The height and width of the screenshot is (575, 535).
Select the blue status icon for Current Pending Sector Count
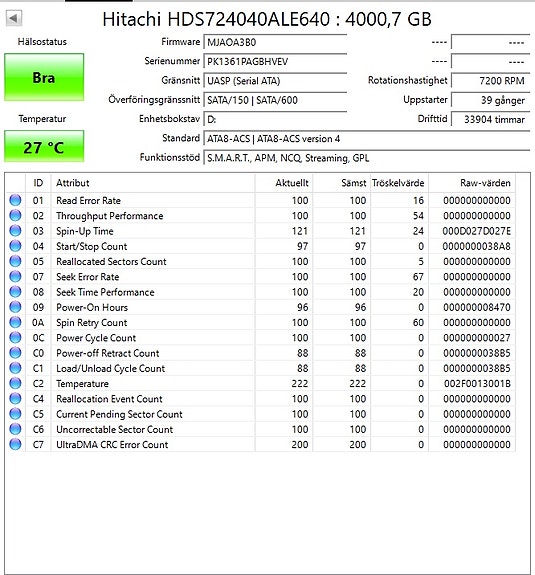point(15,414)
